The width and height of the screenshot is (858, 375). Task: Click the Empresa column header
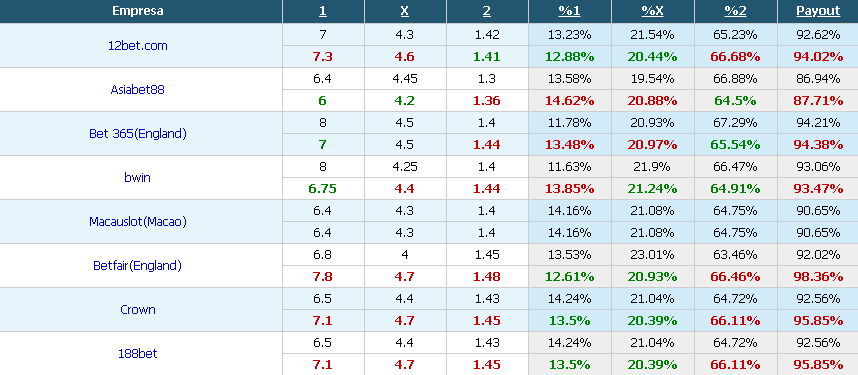pos(137,11)
